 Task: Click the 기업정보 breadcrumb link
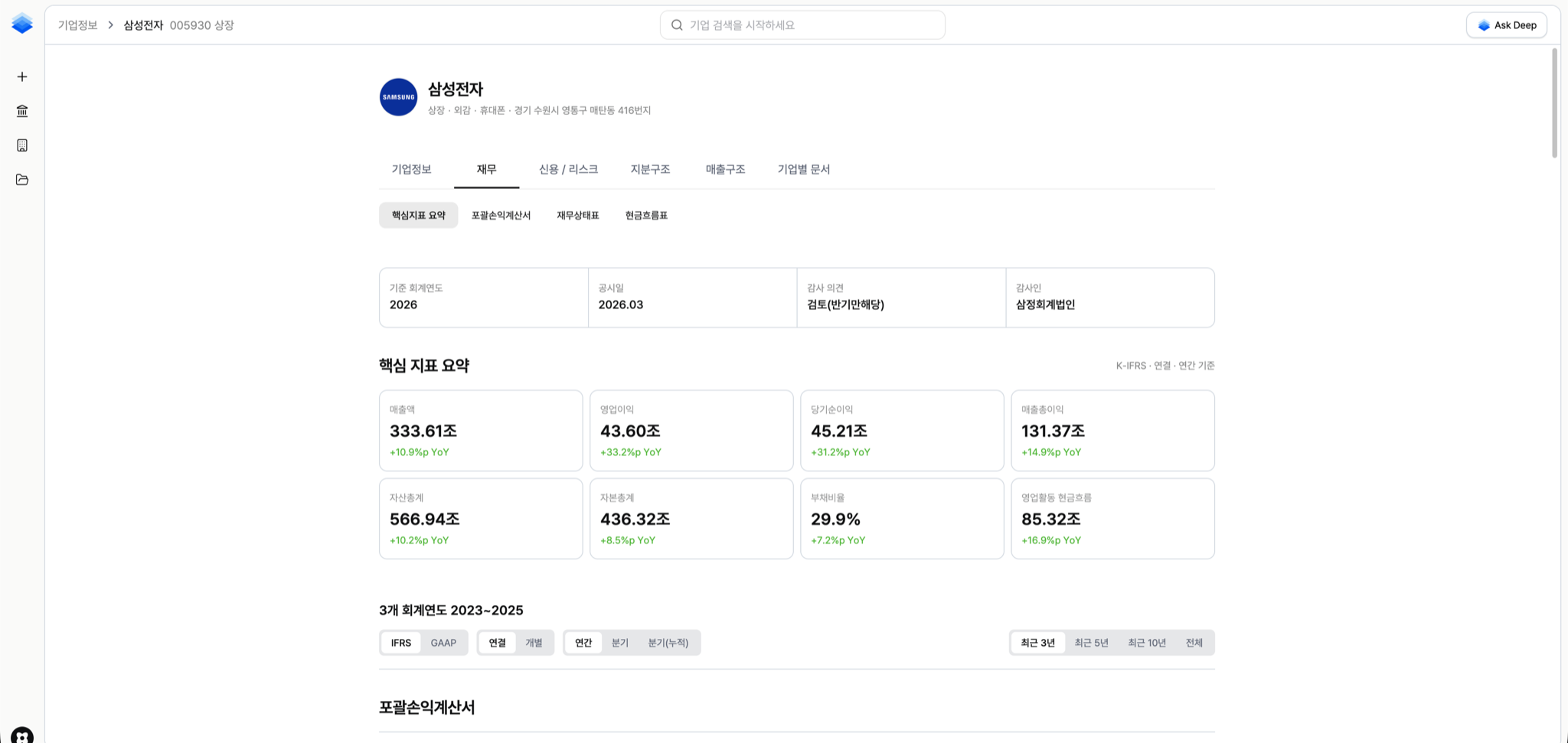(78, 25)
